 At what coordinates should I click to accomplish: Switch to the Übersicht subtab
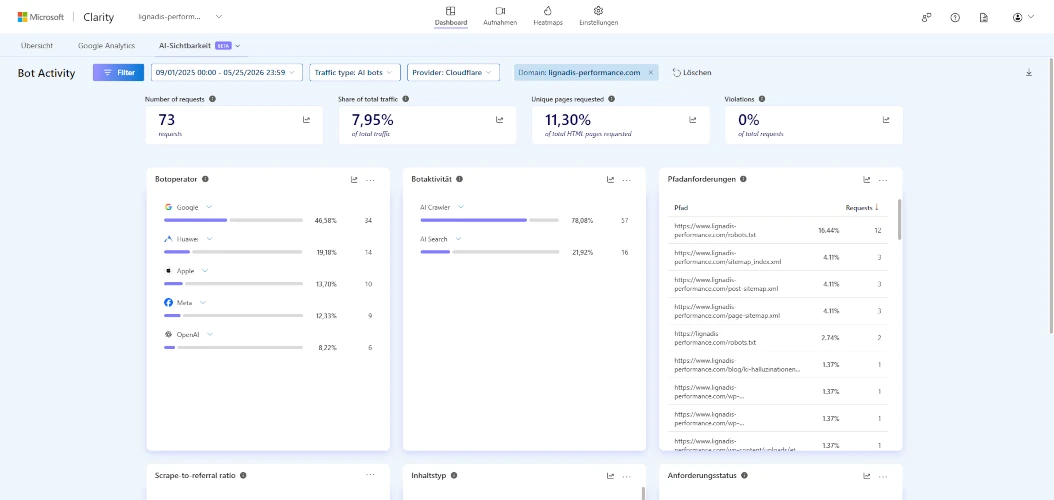tap(37, 46)
